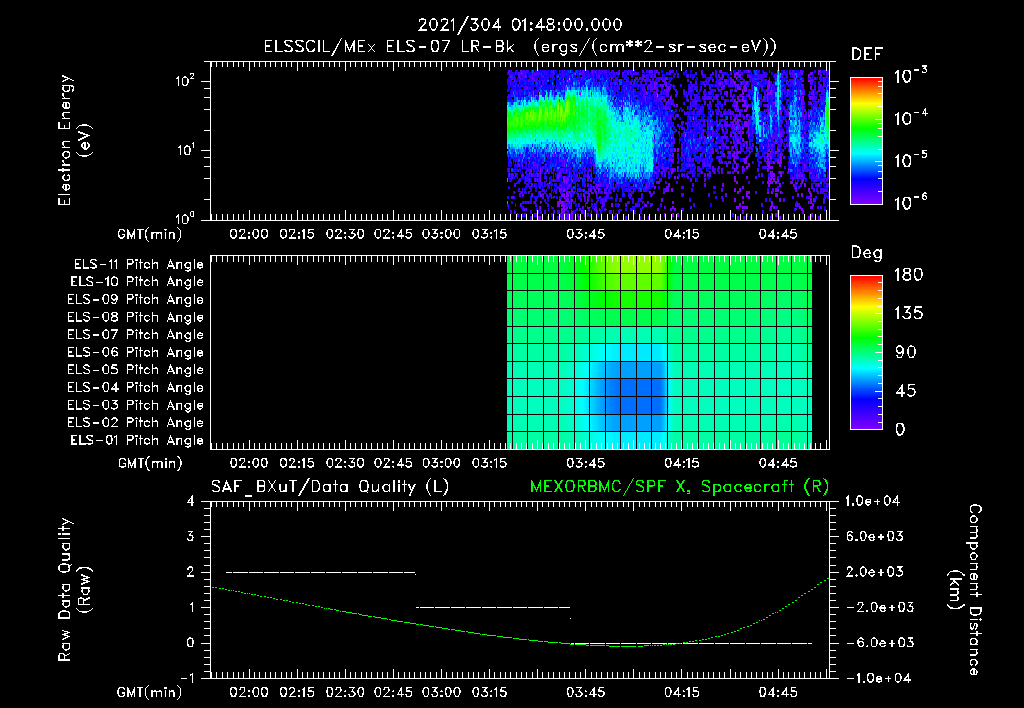Image resolution: width=1024 pixels, height=708 pixels.
Task: Click the SAF_BXuT/Data Quality (L) title
Action: click(x=330, y=487)
